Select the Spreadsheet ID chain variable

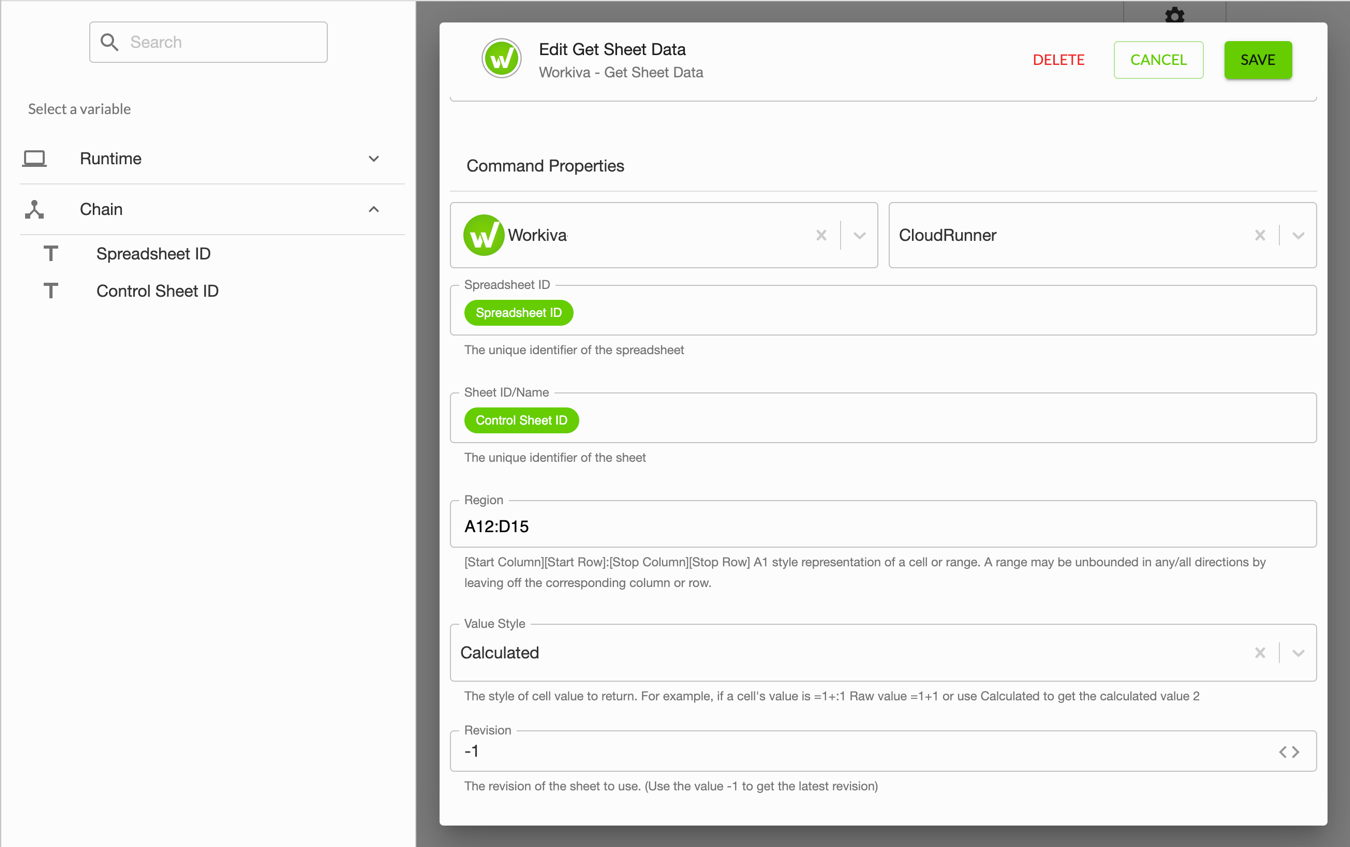pos(153,254)
